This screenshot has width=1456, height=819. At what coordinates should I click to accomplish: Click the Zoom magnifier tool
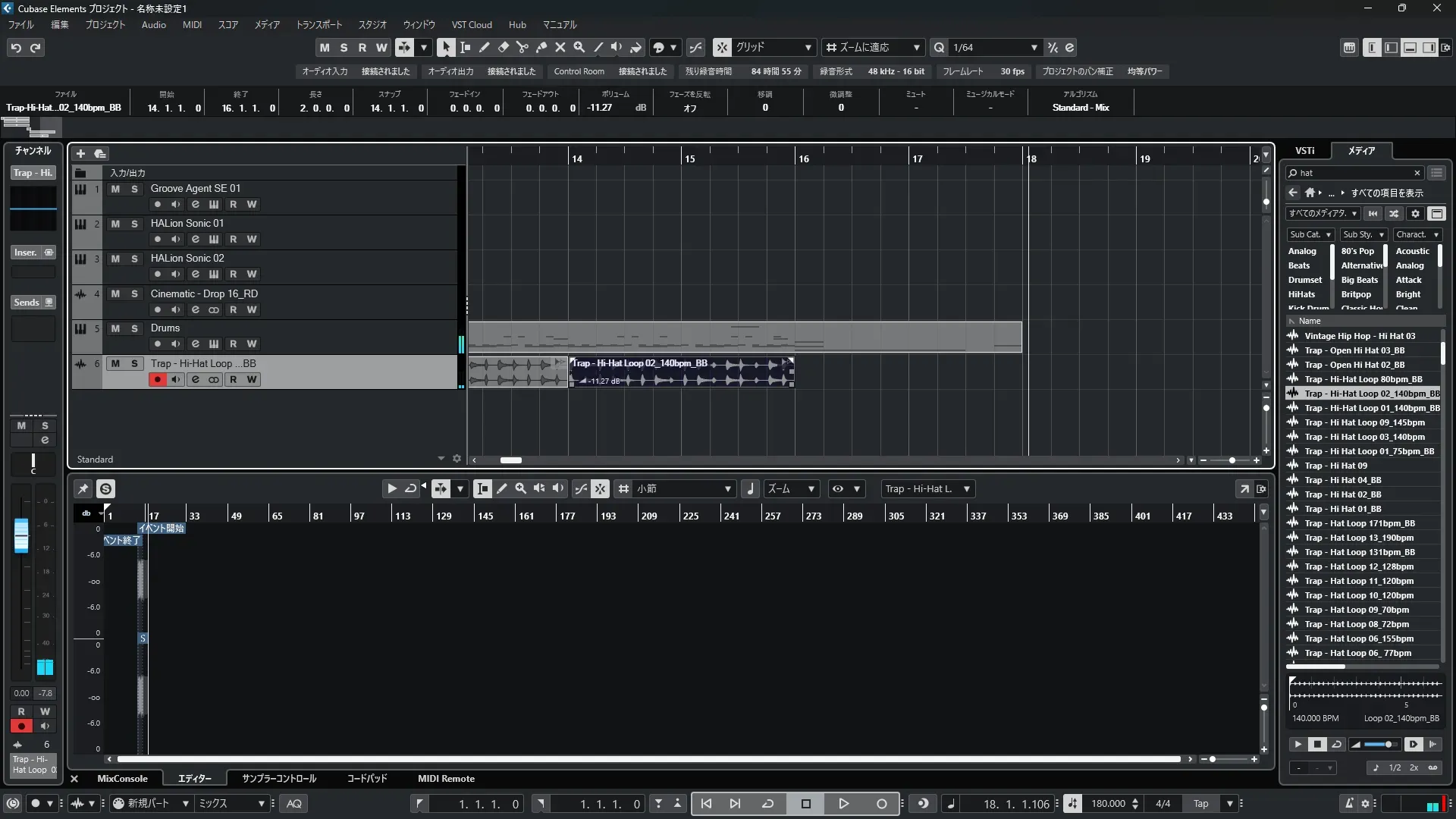point(579,48)
